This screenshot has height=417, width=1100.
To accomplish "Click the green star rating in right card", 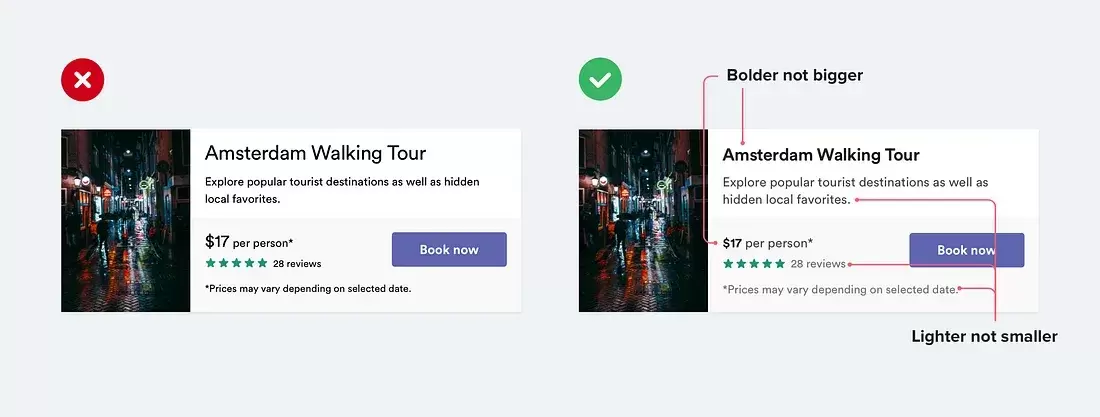I will (x=754, y=264).
